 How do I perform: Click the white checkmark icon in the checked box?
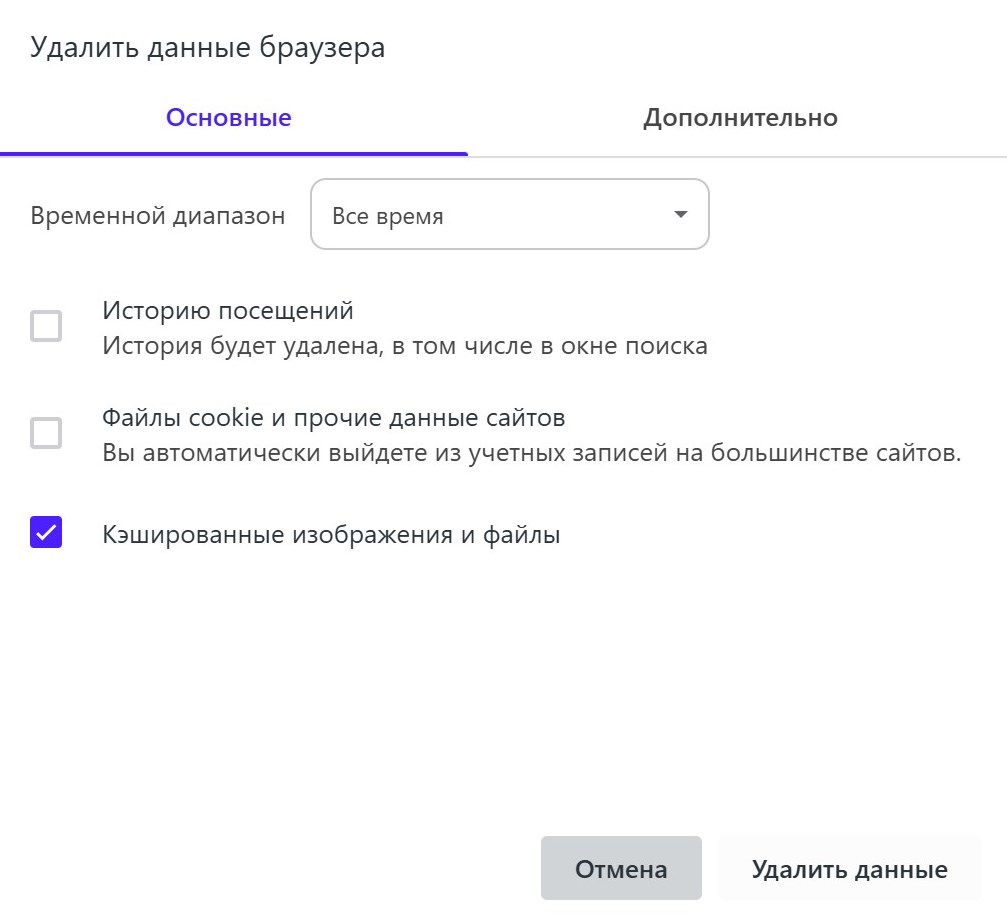coord(46,533)
